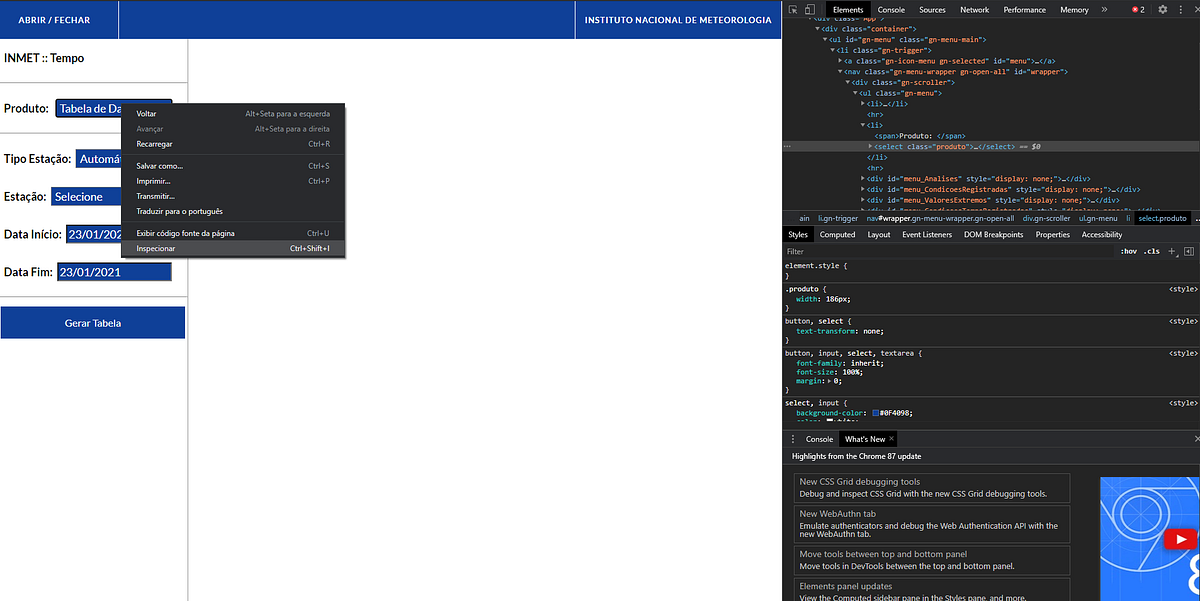This screenshot has width=1200, height=601.
Task: Toggle the computed styles sidebar icon
Action: pos(1188,251)
